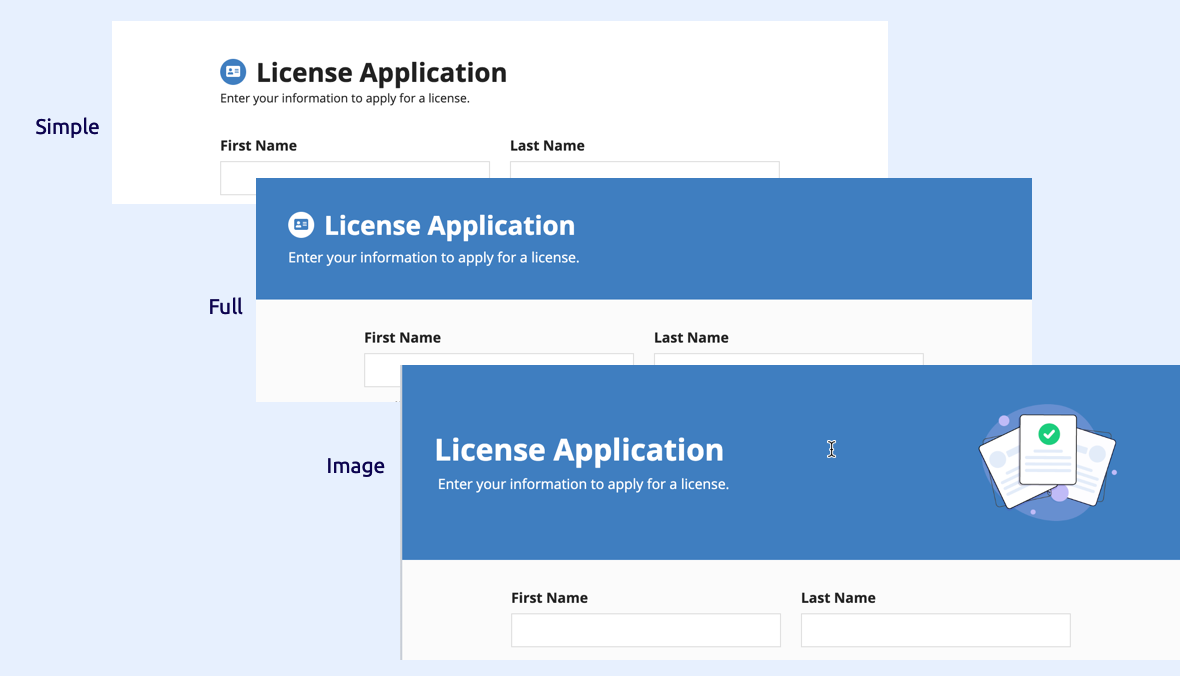
Task: Click the License Application title in Simple form
Action: pos(382,73)
